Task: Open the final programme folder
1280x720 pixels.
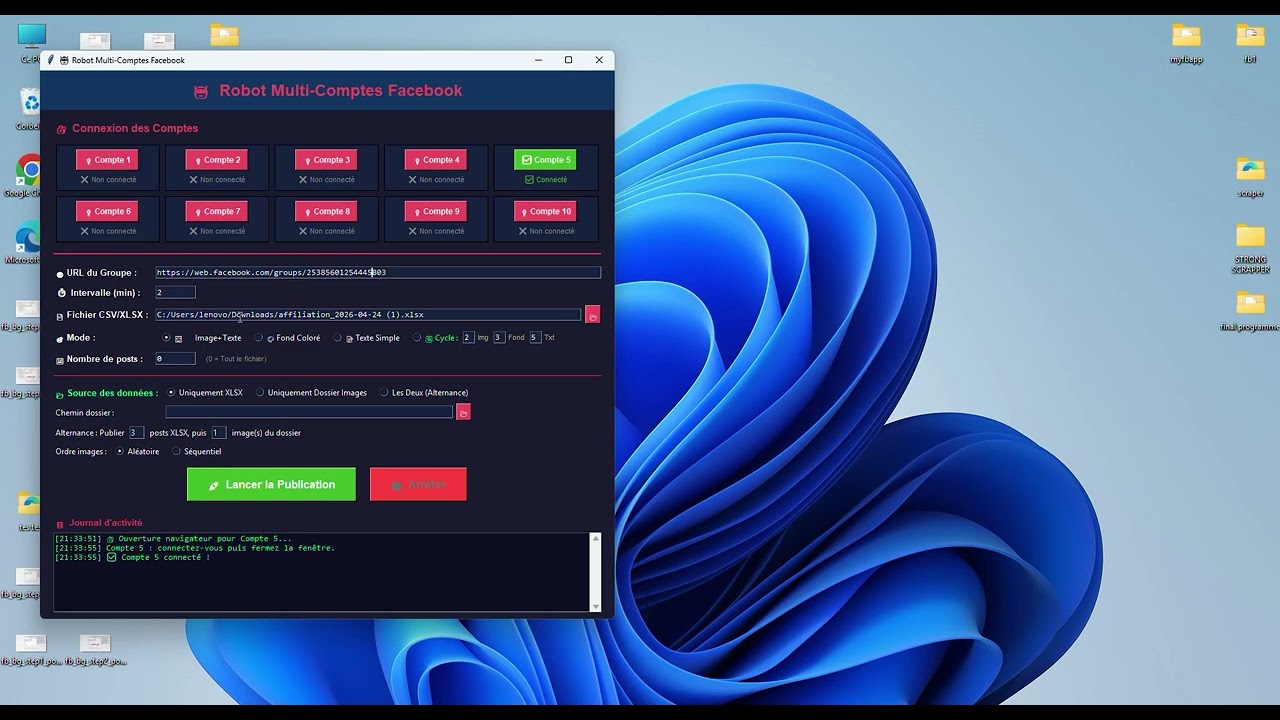Action: [x=1250, y=311]
